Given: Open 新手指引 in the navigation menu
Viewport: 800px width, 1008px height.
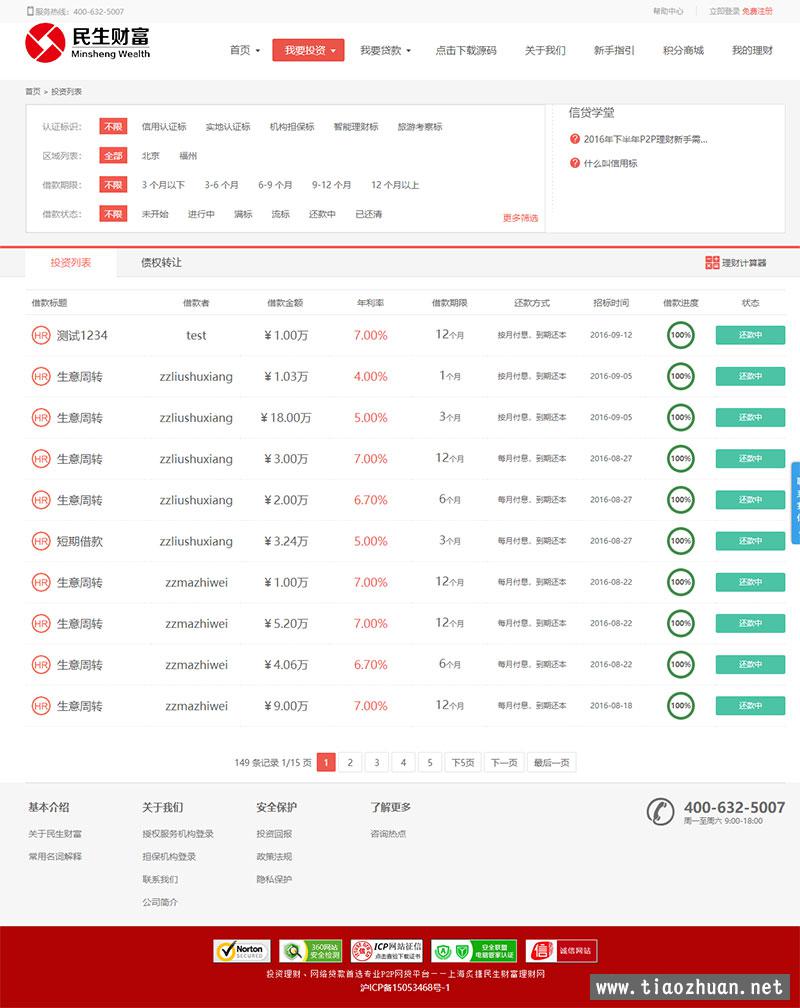Looking at the screenshot, I should pos(614,50).
